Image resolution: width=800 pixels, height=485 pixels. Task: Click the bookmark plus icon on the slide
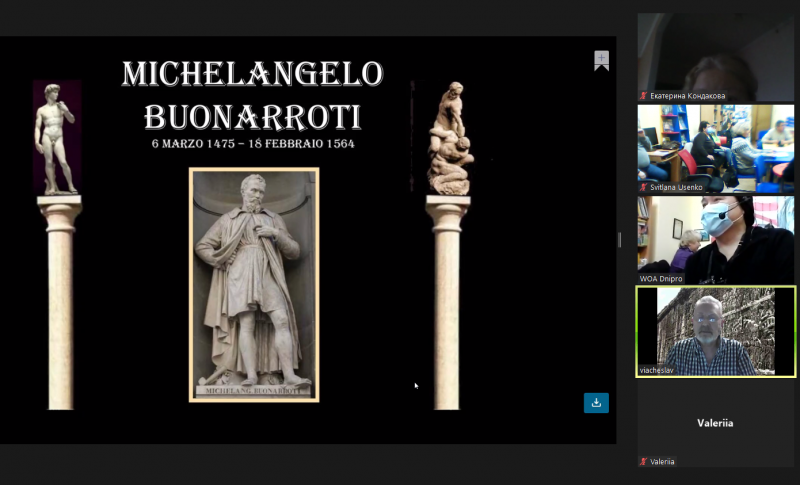[602, 61]
